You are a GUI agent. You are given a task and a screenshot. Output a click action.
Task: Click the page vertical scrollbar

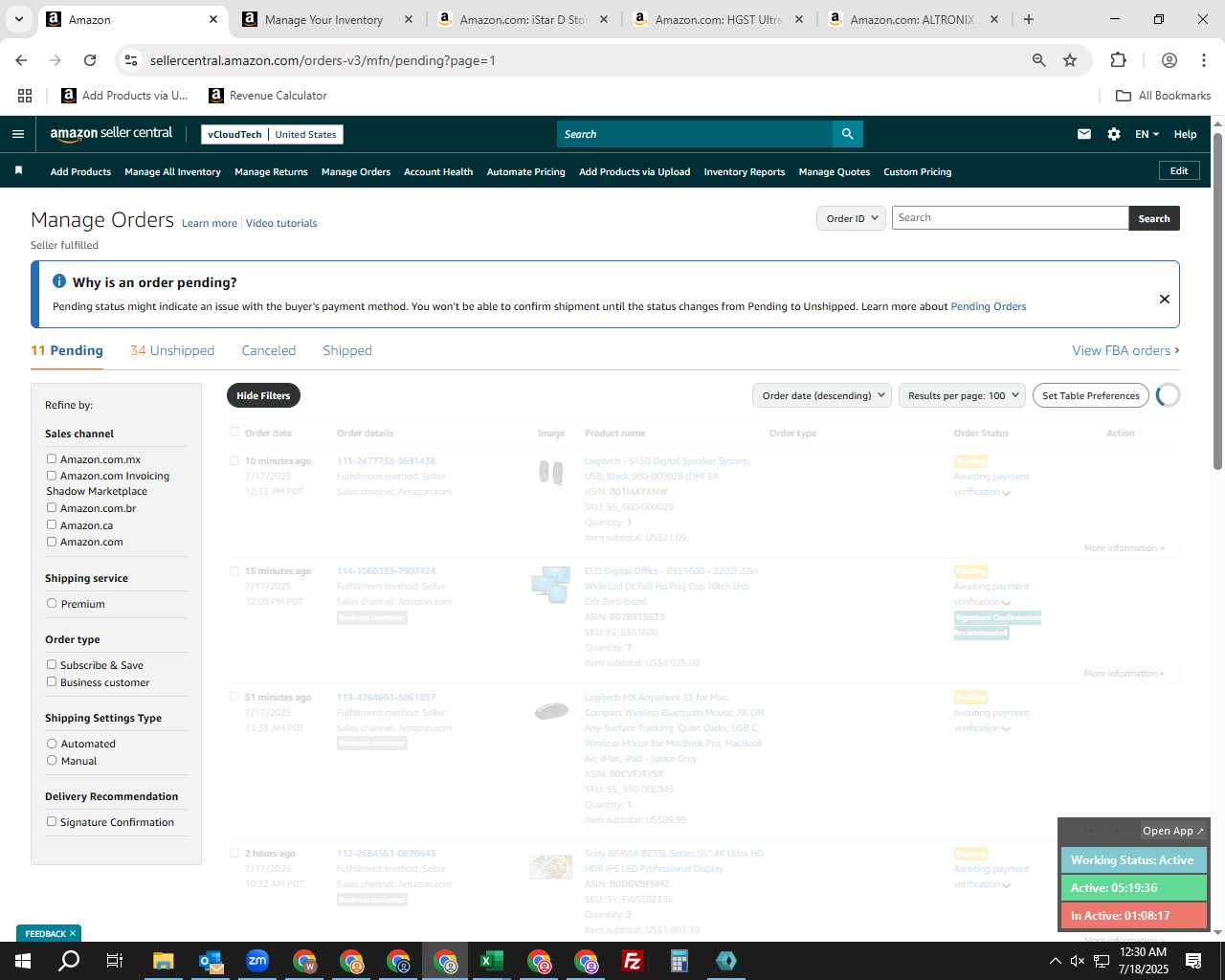(1217, 301)
